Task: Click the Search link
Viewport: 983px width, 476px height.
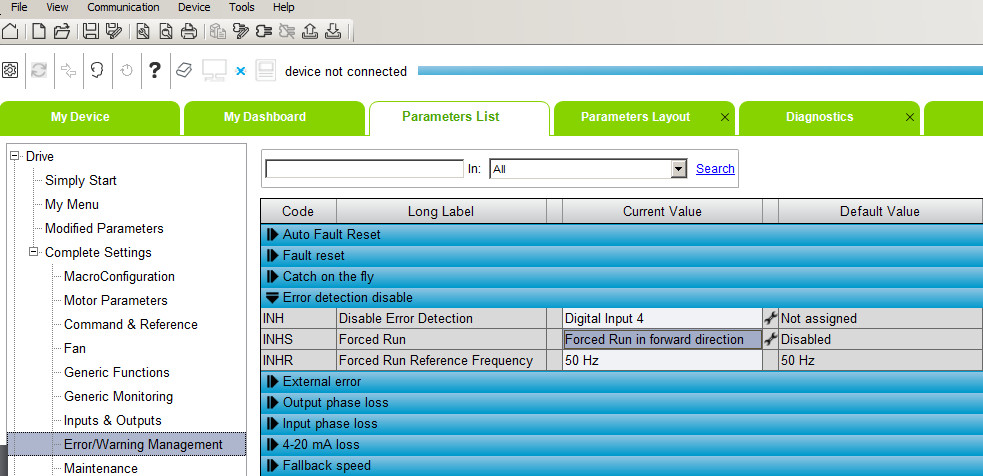Action: 715,169
